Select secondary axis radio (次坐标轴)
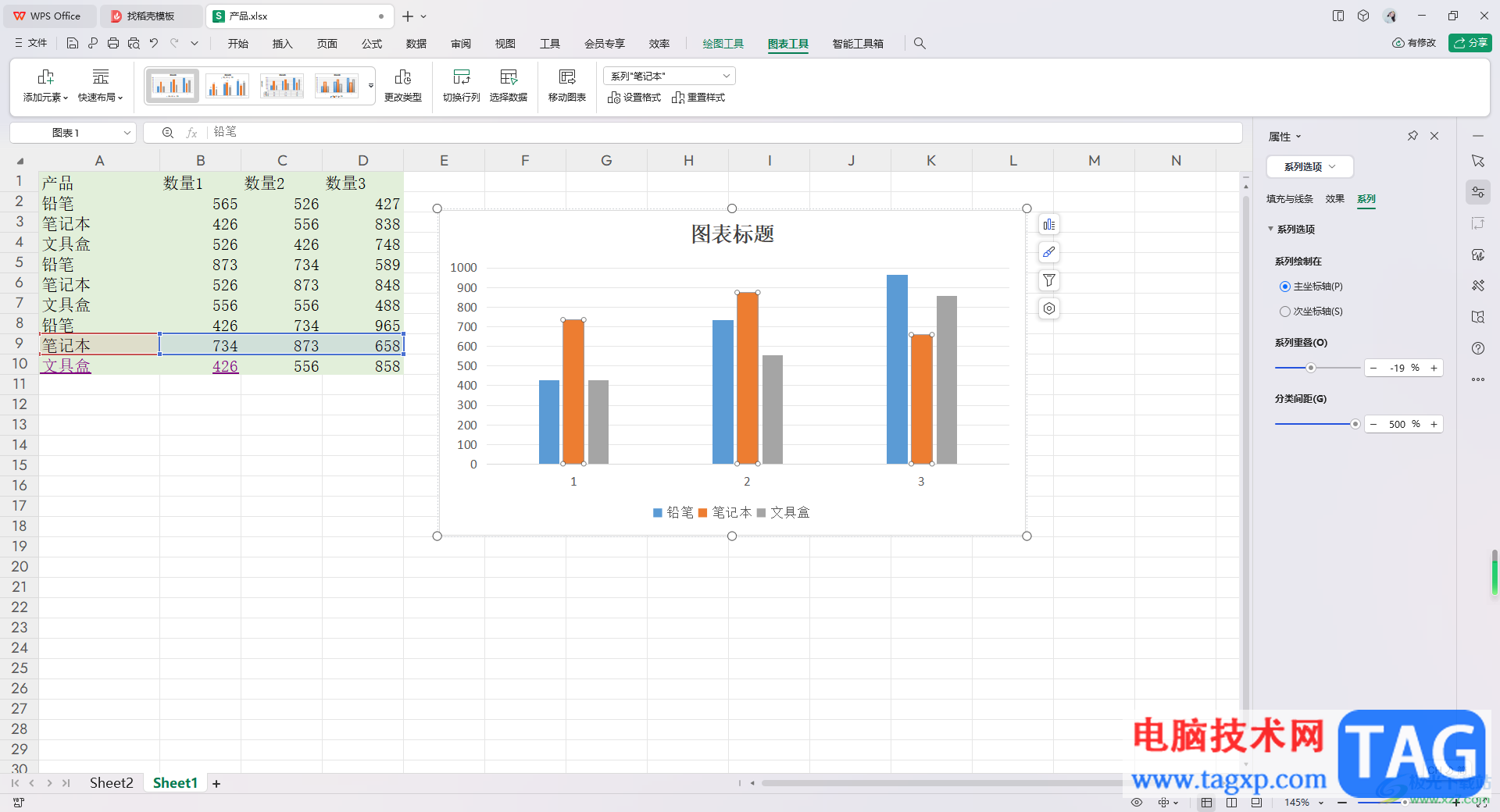Image resolution: width=1500 pixels, height=812 pixels. click(1284, 312)
